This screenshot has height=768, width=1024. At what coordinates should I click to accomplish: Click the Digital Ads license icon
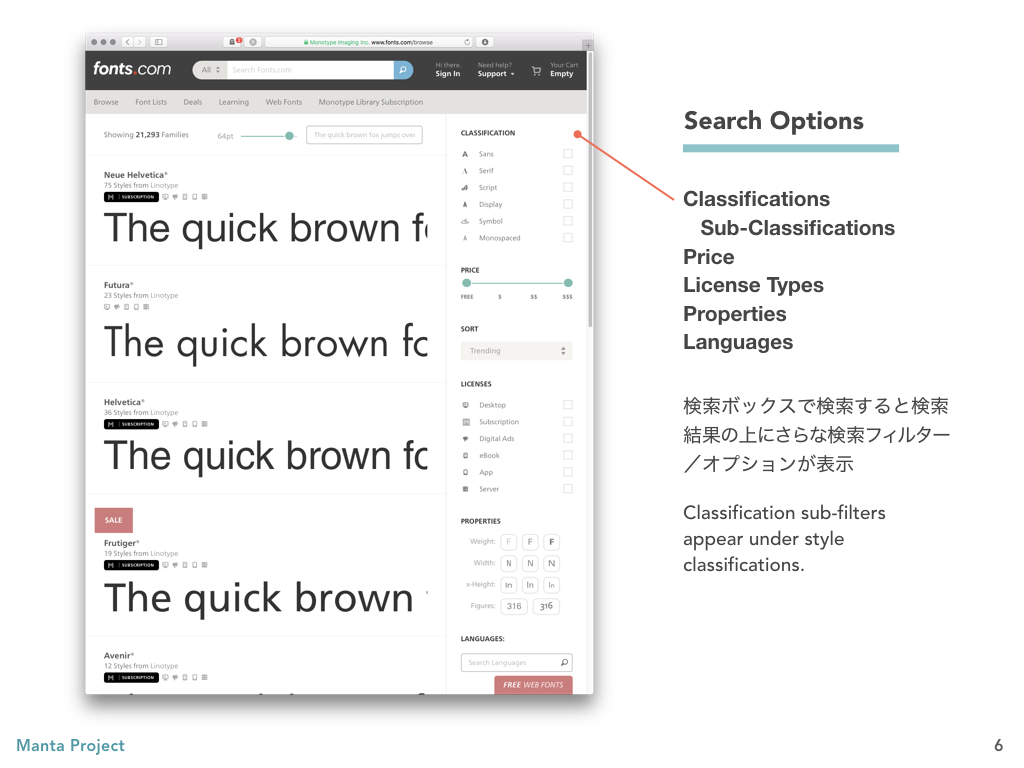pos(466,439)
